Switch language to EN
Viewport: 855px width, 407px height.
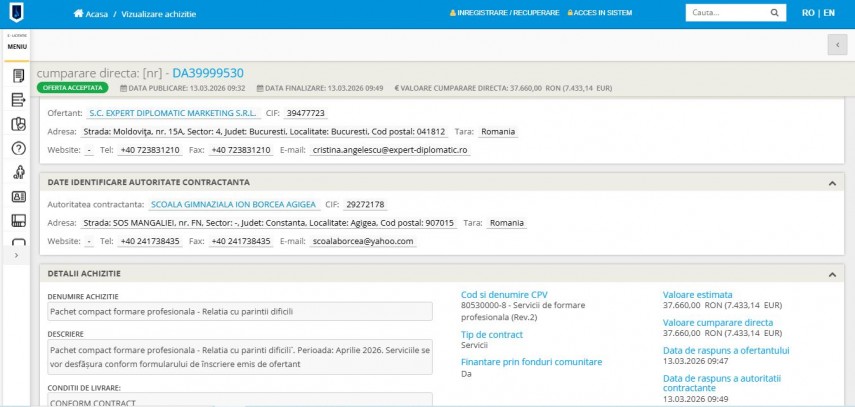(x=828, y=13)
